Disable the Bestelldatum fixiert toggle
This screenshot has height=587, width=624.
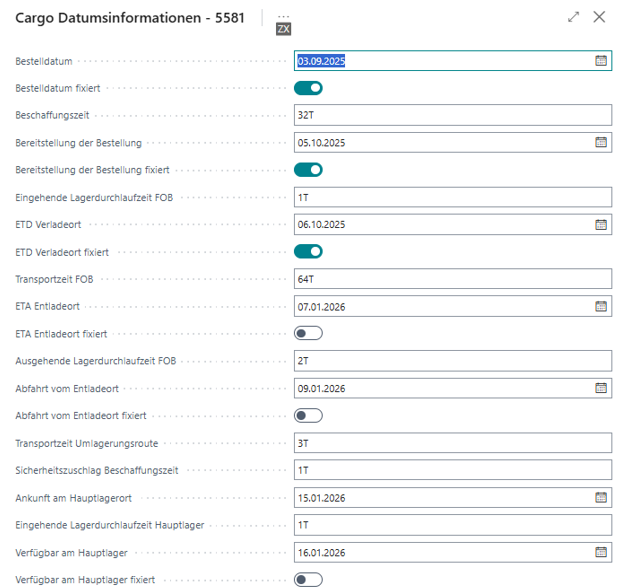tap(308, 88)
